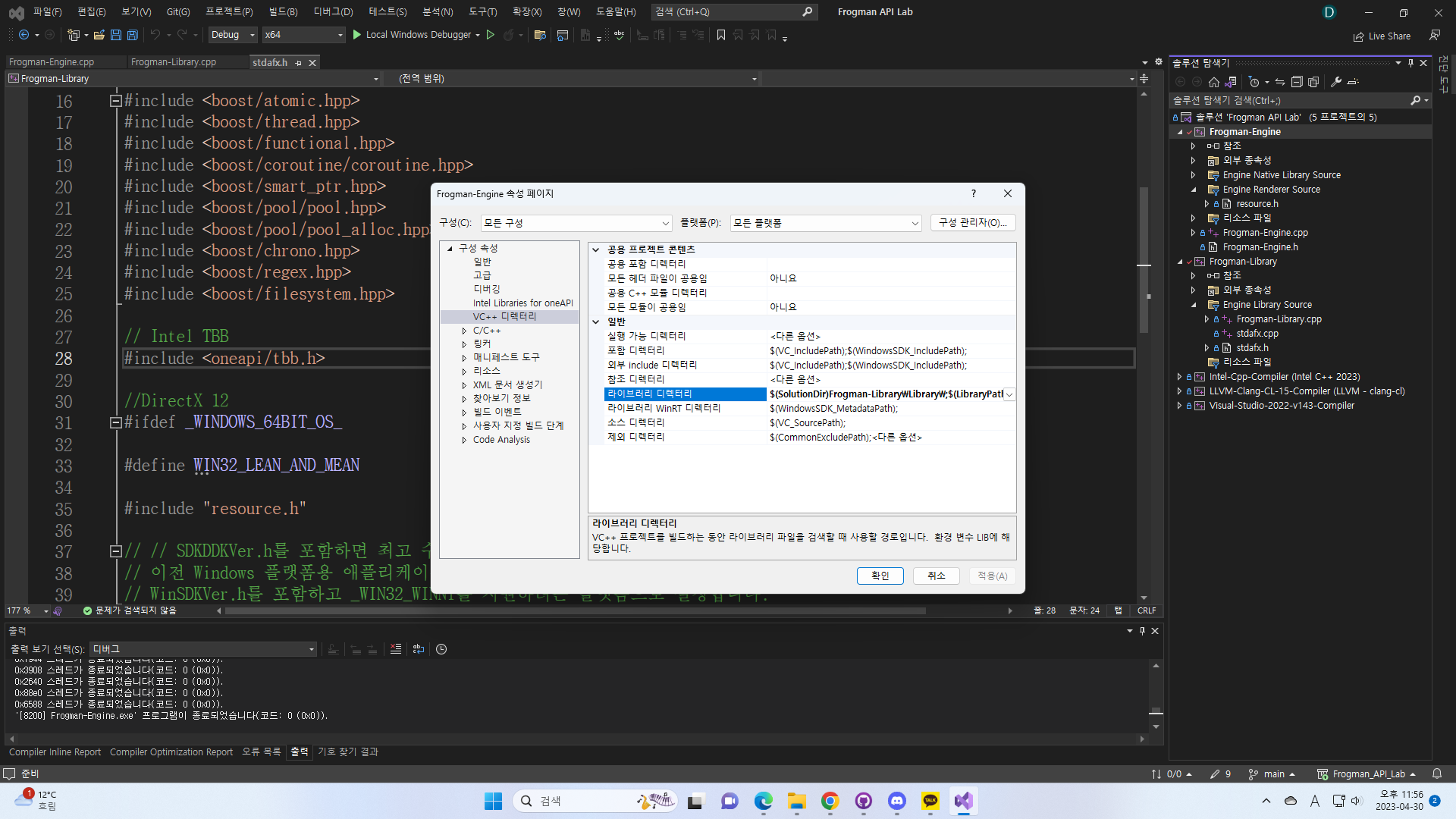The image size is (1456, 819).
Task: Click the editor horizontal scrollbar thumb
Action: tap(575, 610)
